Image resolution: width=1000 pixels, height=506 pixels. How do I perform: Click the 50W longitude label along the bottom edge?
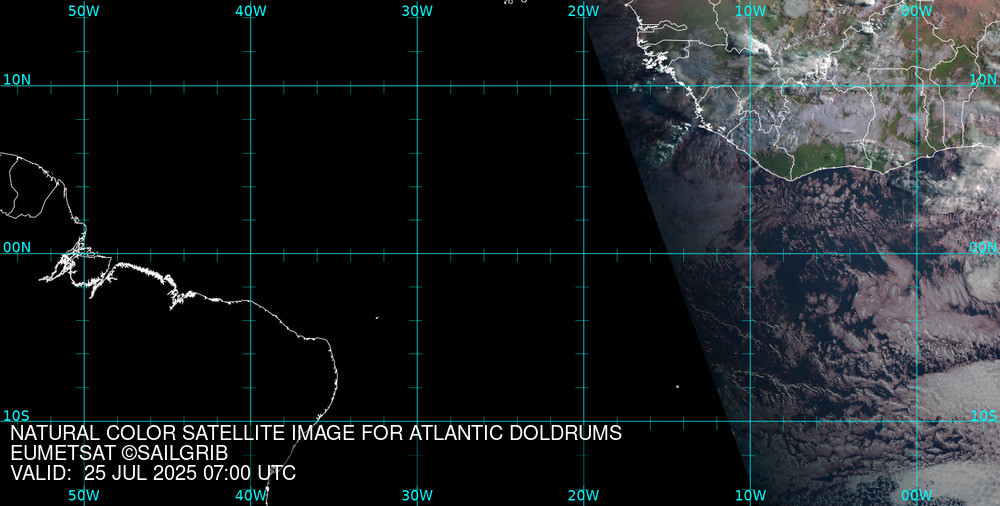(84, 496)
